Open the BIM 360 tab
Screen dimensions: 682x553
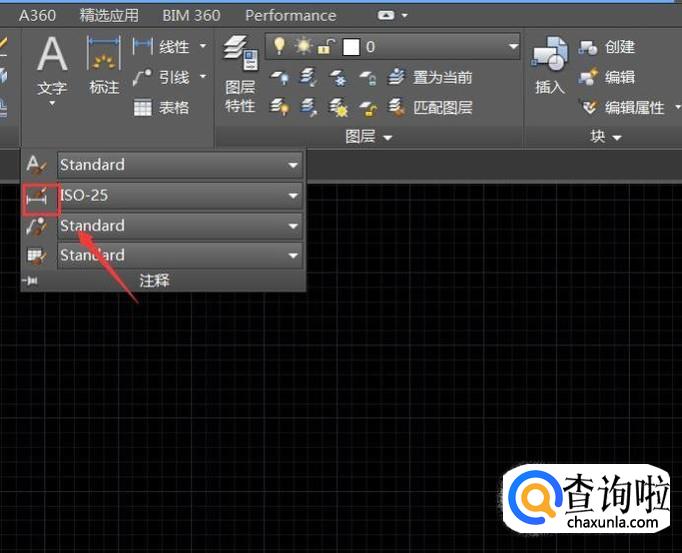click(191, 16)
